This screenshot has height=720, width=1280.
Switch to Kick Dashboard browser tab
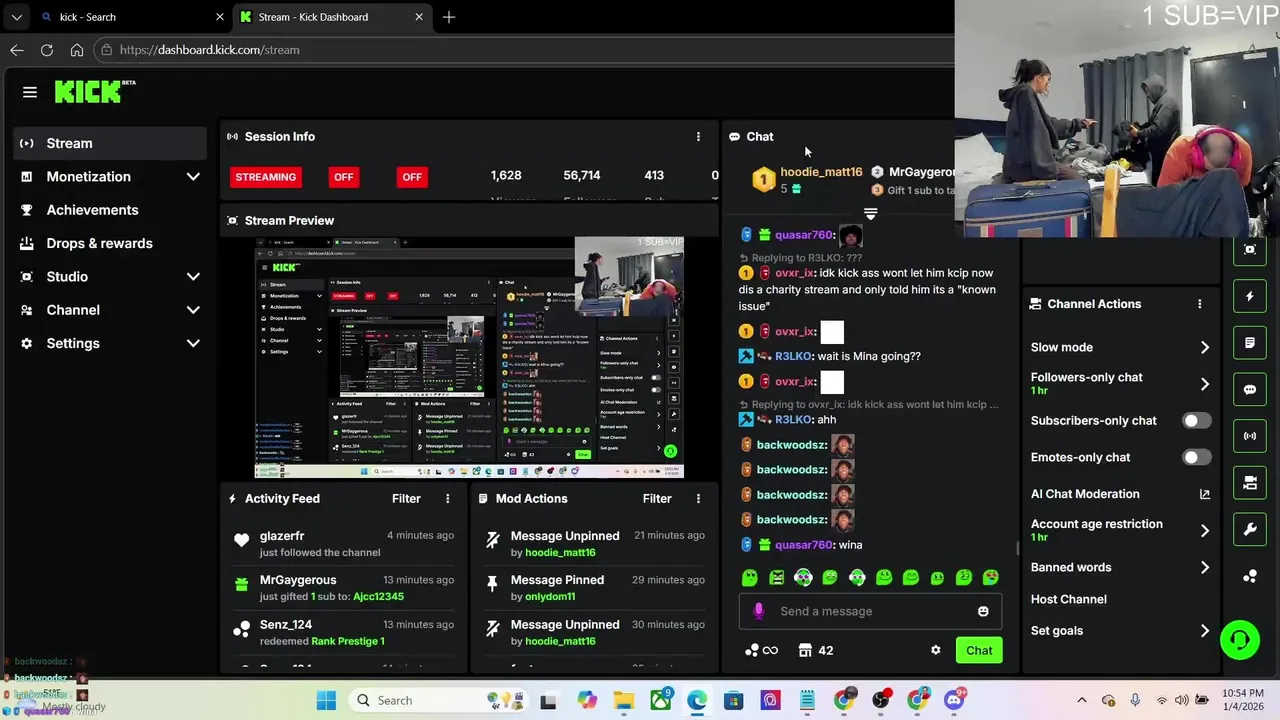coord(330,17)
